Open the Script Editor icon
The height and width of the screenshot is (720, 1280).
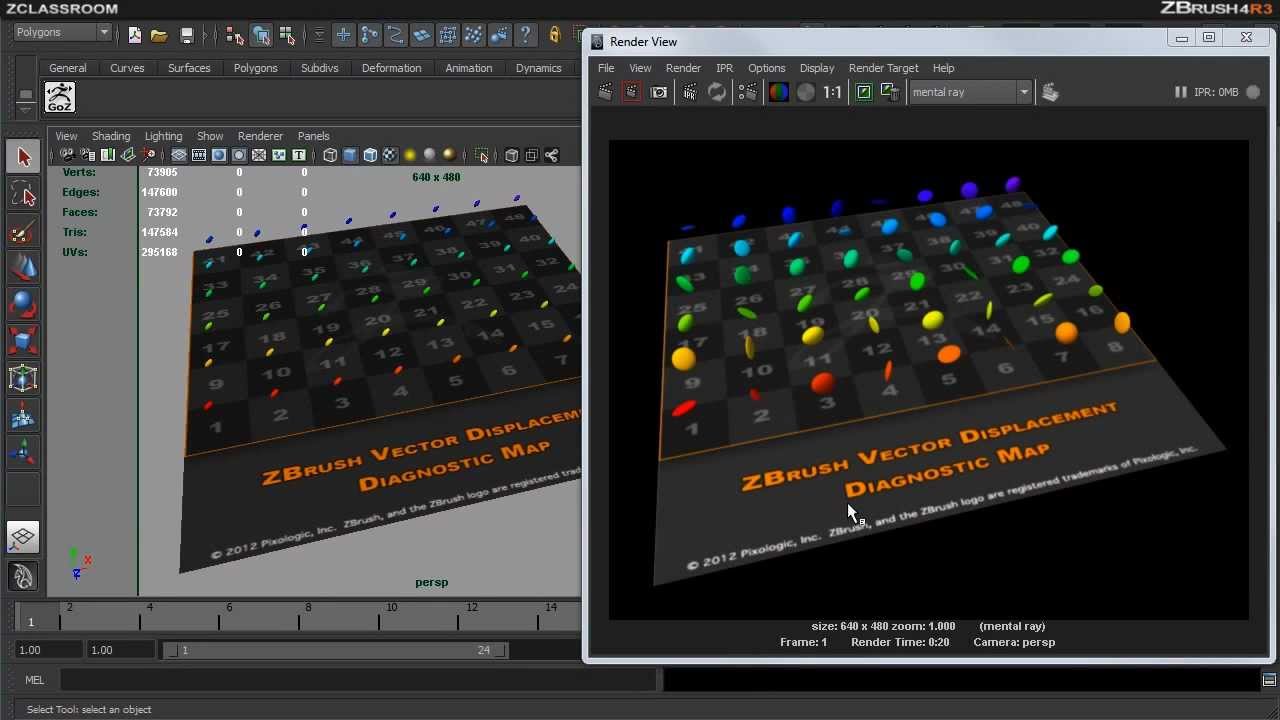click(x=1269, y=680)
